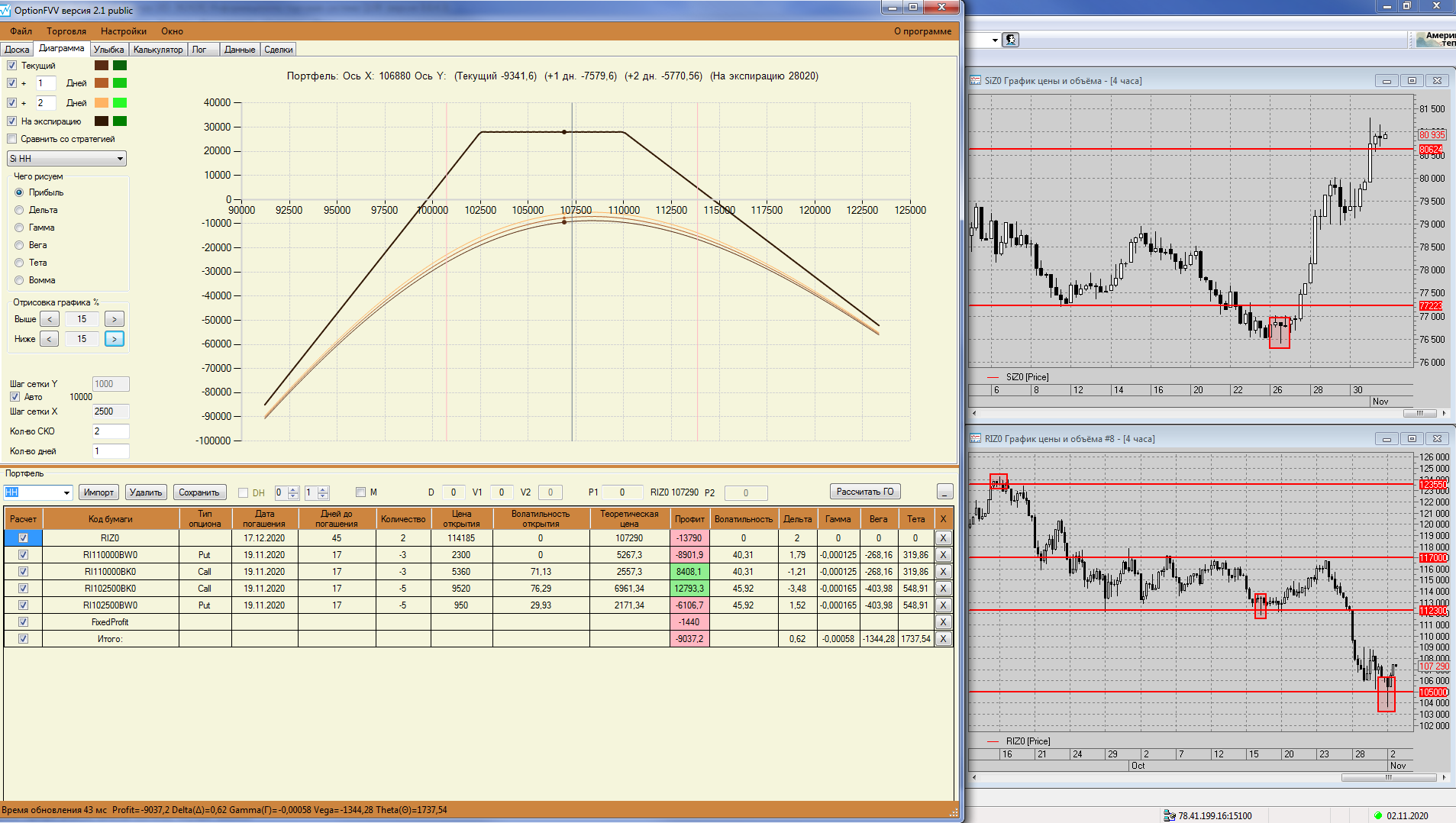This screenshot has width=1456, height=823.
Task: Minimize the RIZ0 chart window
Action: click(x=1387, y=439)
